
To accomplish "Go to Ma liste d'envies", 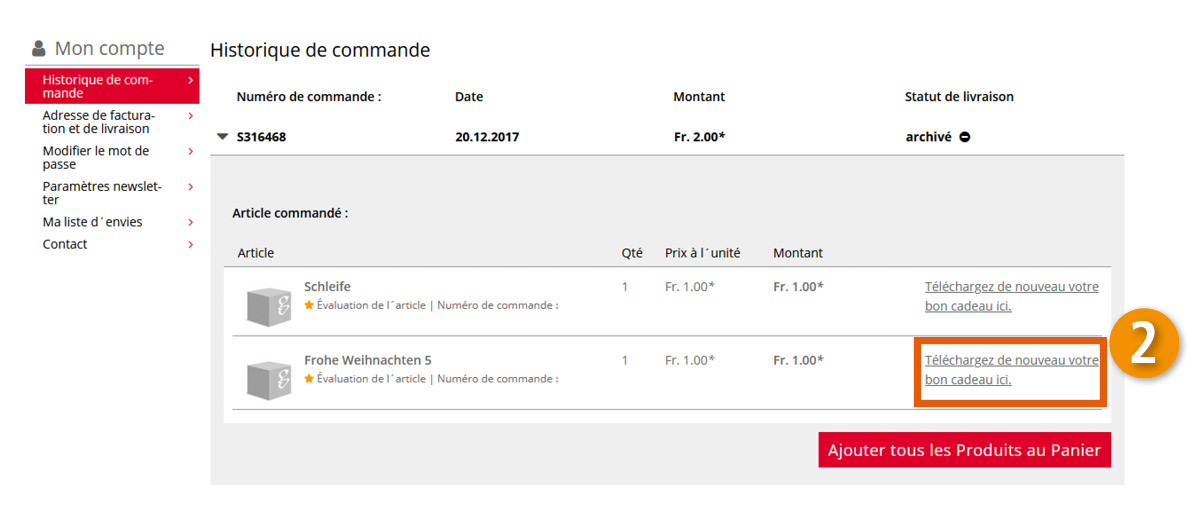I will pyautogui.click(x=92, y=222).
